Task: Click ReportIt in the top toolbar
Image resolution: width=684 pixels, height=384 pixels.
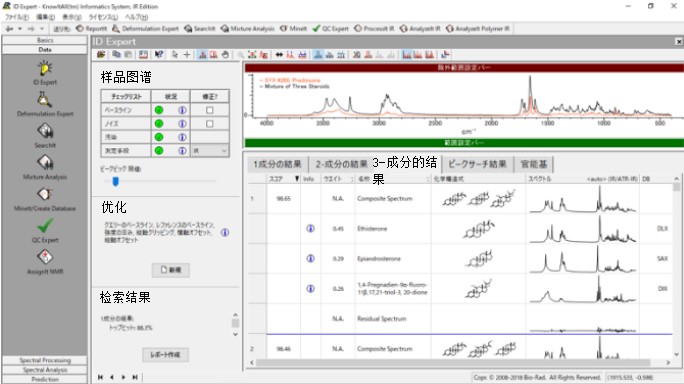Action: click(92, 28)
